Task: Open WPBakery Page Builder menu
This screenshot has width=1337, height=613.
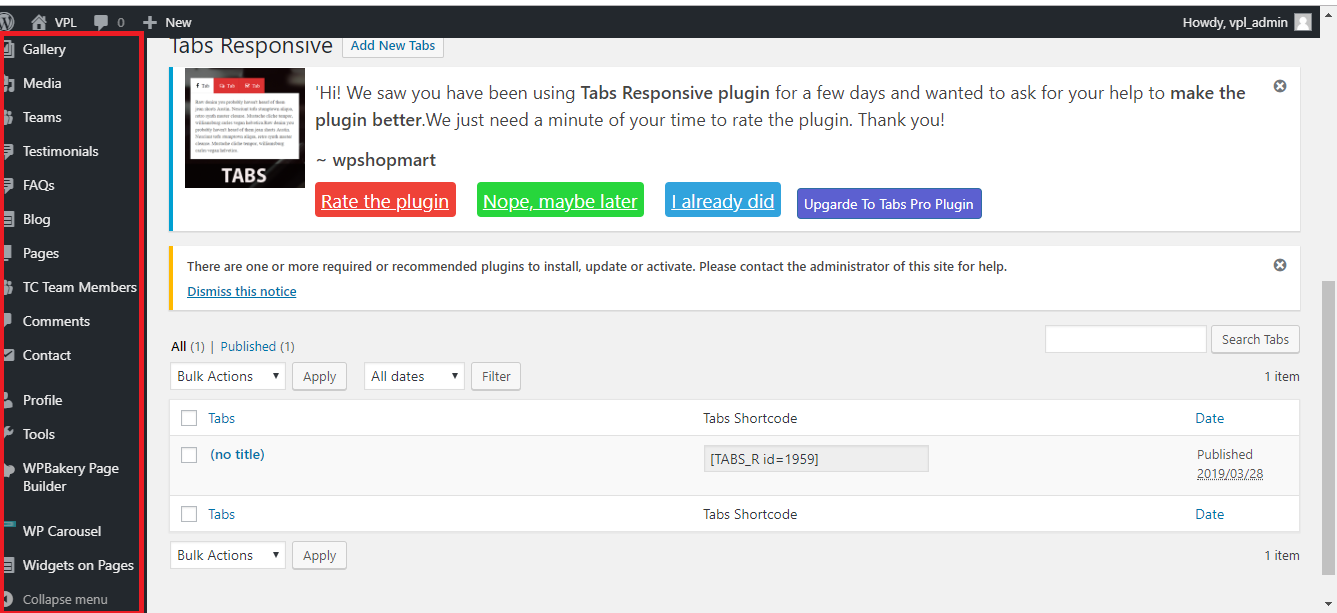Action: click(x=71, y=477)
